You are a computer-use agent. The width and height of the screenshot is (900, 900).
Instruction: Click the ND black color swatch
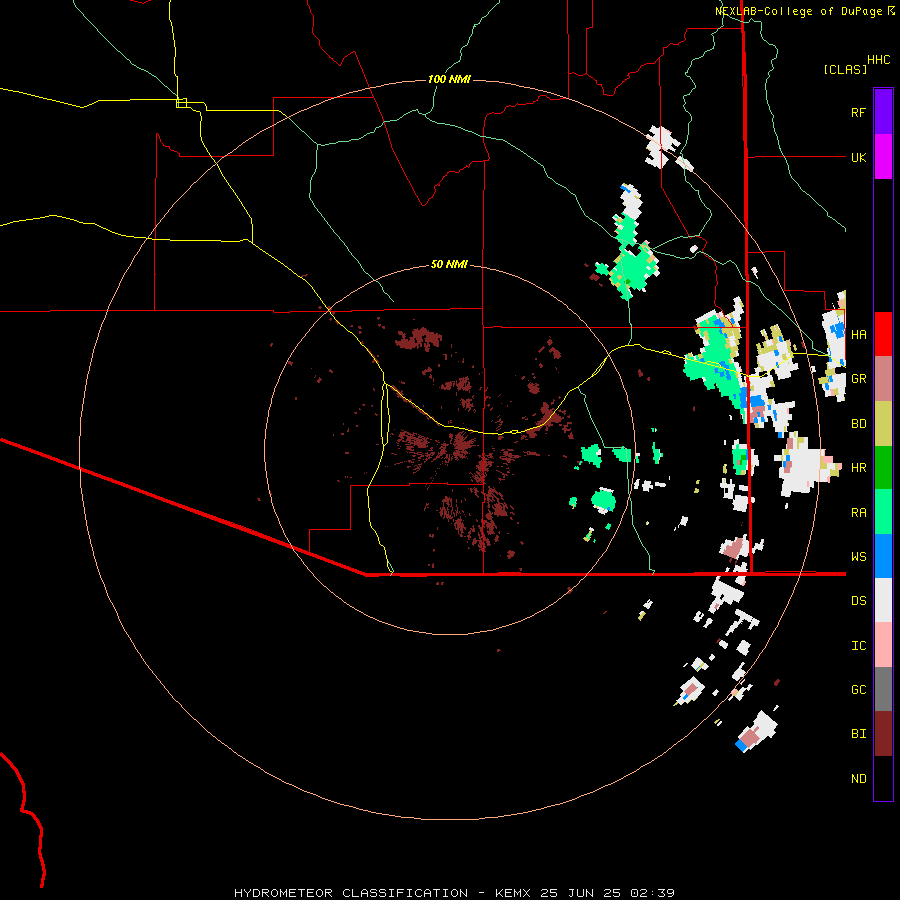[x=883, y=778]
